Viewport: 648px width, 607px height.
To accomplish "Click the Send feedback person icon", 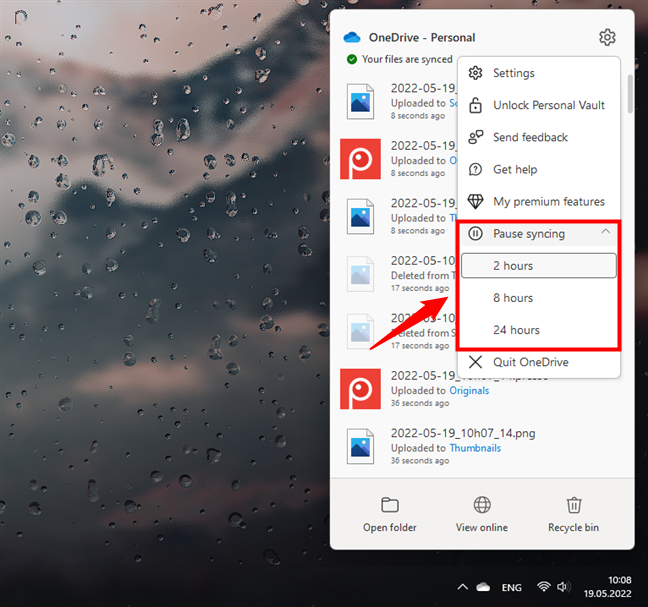I will click(x=475, y=137).
